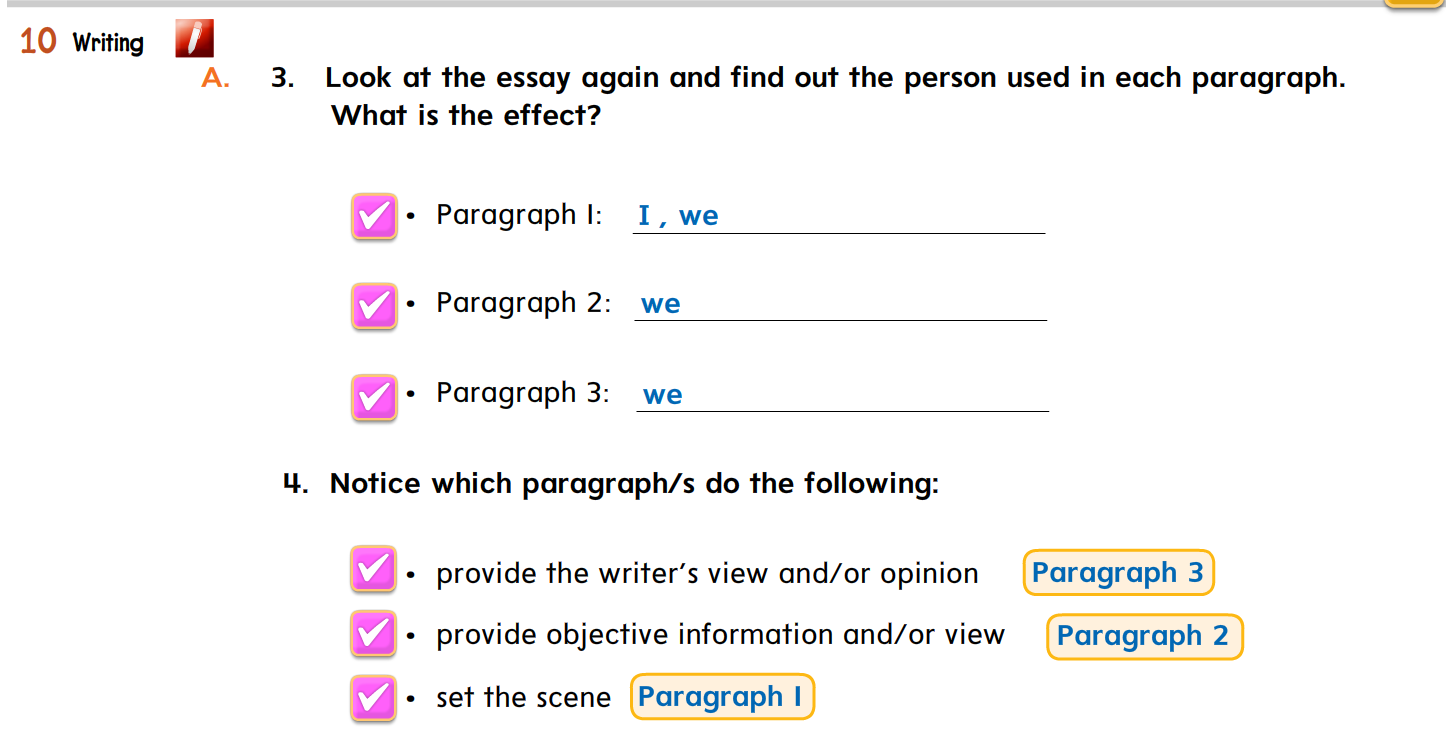Image resolution: width=1446 pixels, height=755 pixels.
Task: Toggle checkbox beside writer's view and/or opinion
Action: point(374,570)
